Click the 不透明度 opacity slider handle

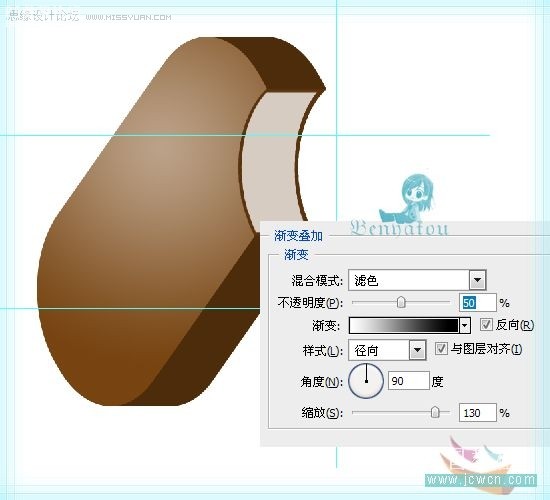point(401,302)
